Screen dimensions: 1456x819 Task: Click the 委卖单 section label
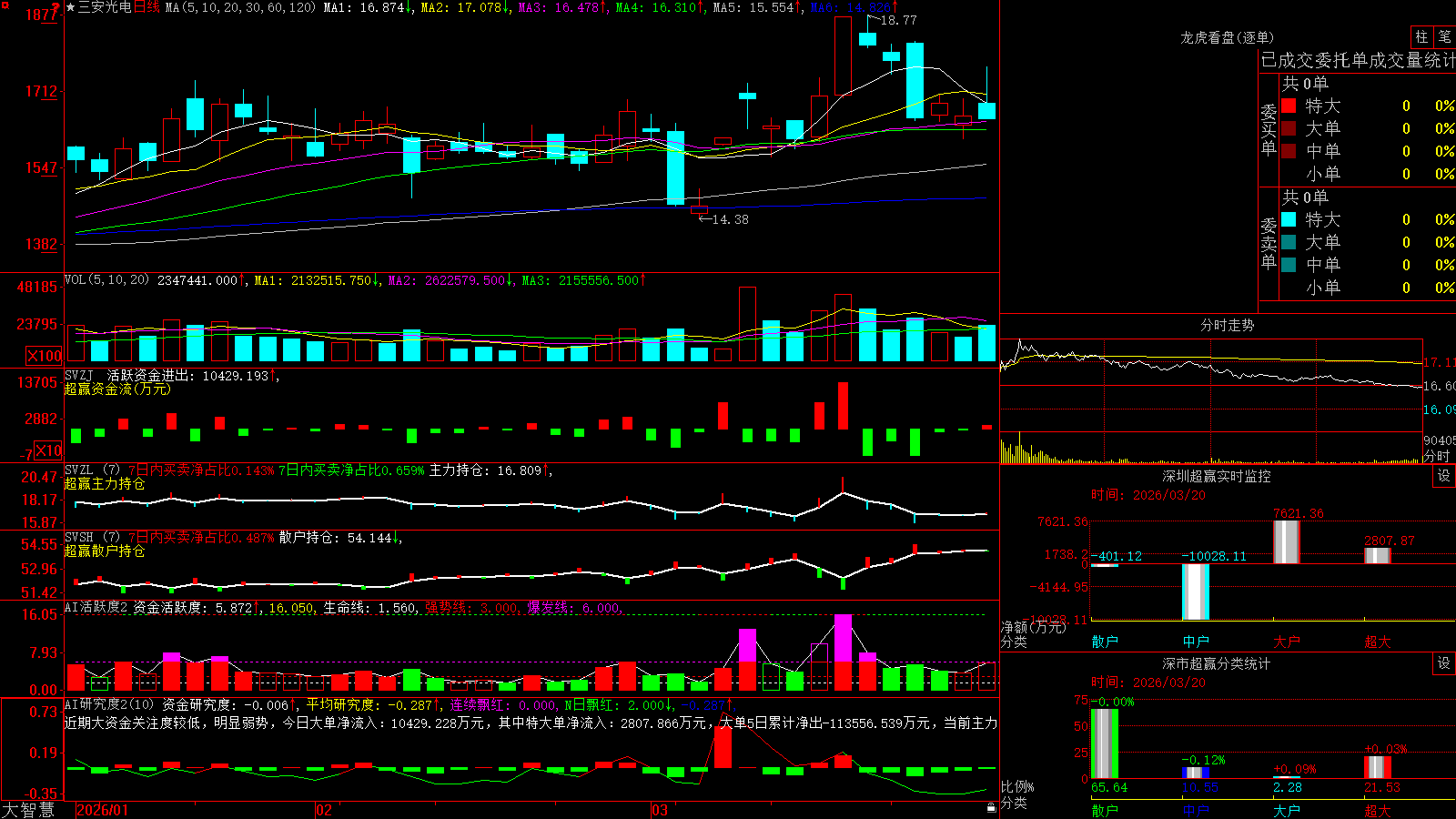[1269, 243]
